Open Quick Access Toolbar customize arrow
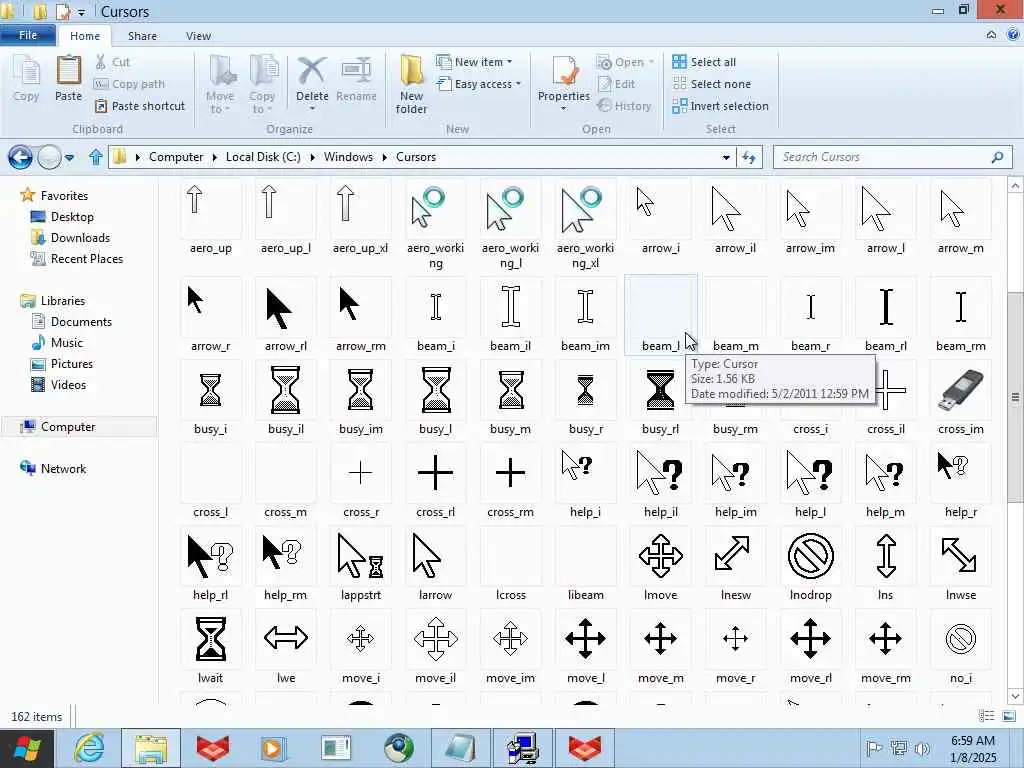The width and height of the screenshot is (1024, 768). pyautogui.click(x=82, y=12)
